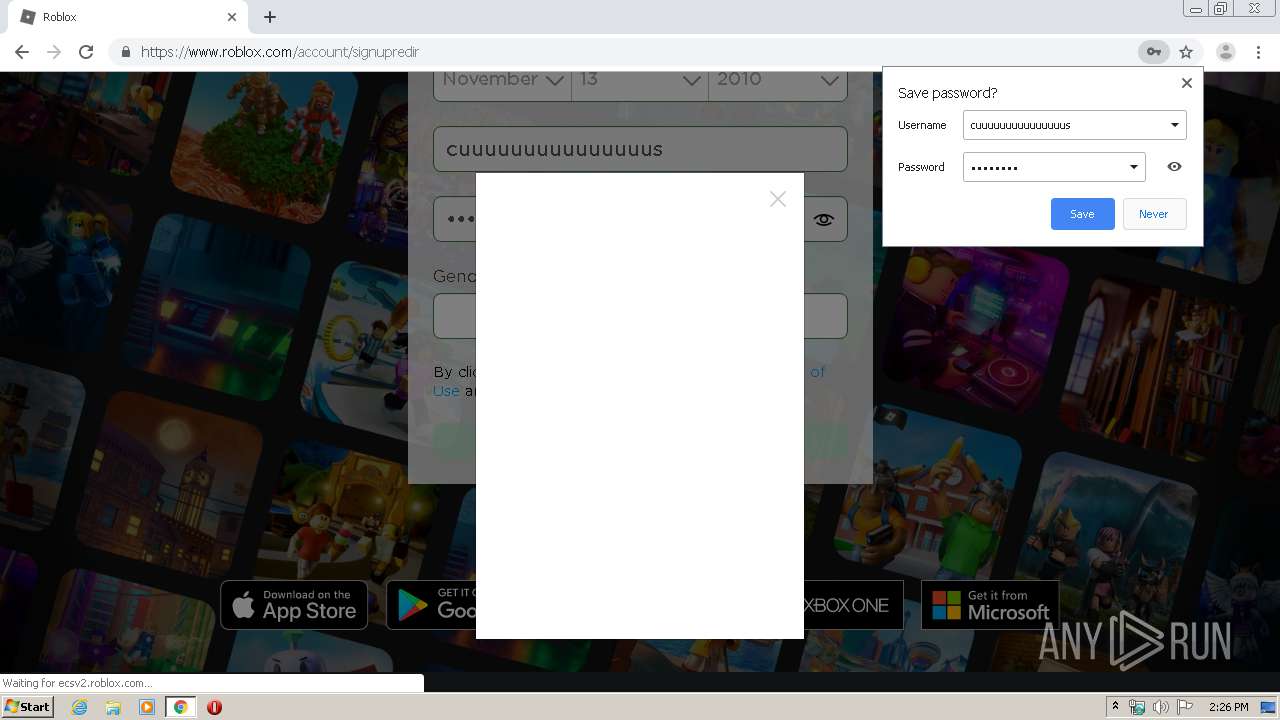
Task: Open the Action Center flag icon
Action: 1185,707
